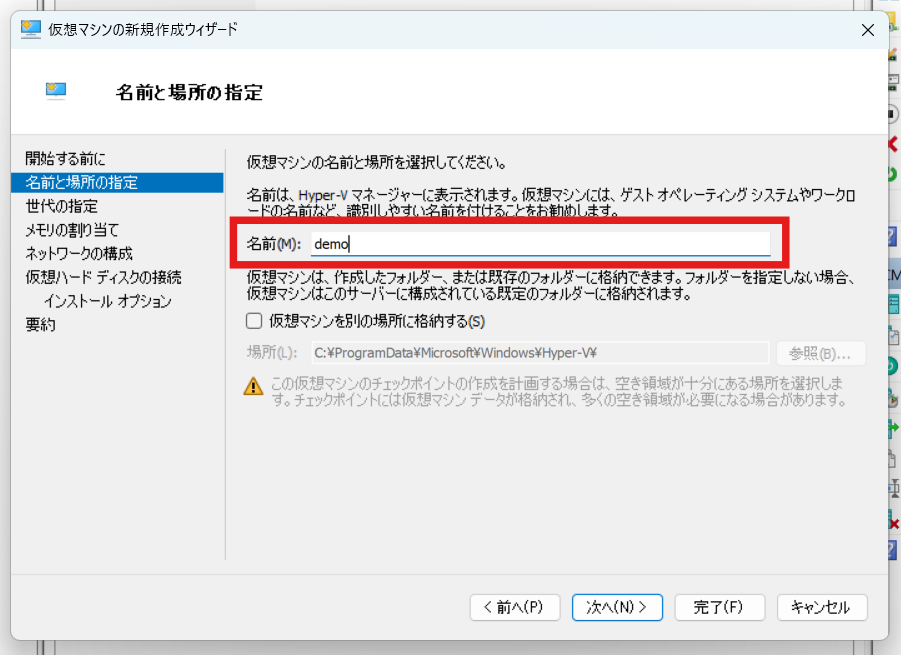Go to the 世代の指定 step
The width and height of the screenshot is (901, 655).
[61, 206]
